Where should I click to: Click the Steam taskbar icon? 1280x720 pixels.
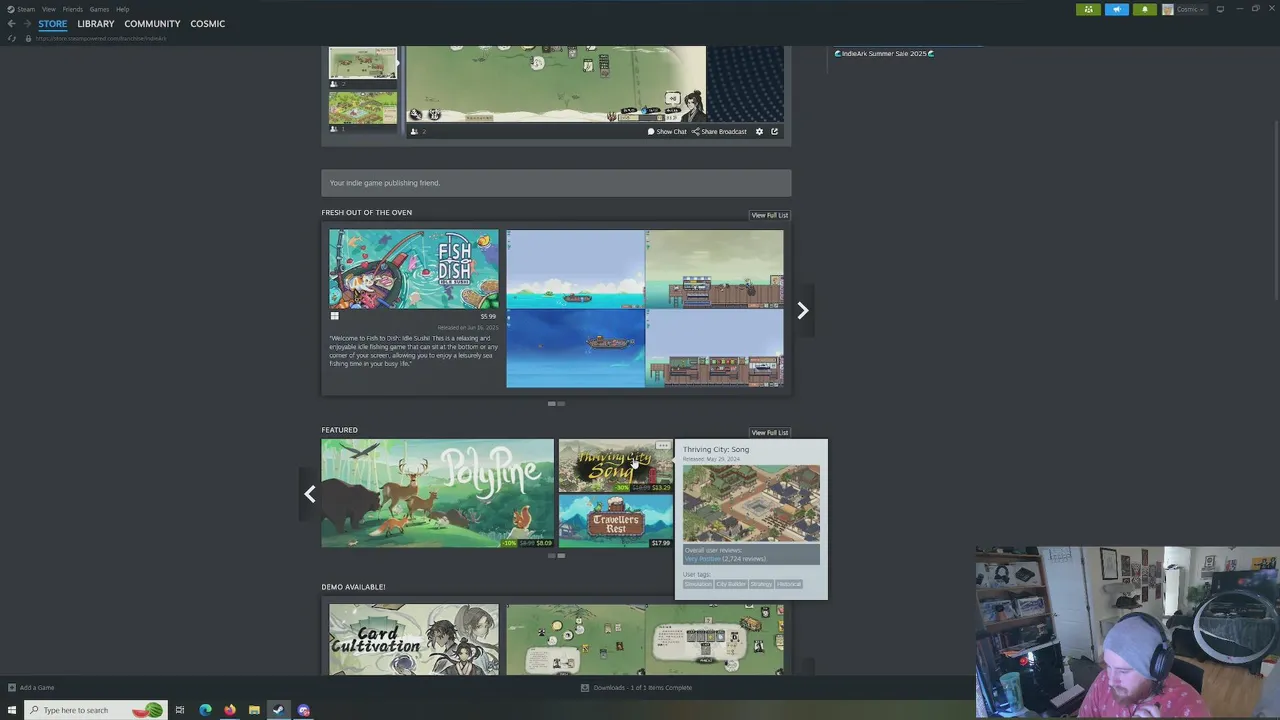pos(278,710)
